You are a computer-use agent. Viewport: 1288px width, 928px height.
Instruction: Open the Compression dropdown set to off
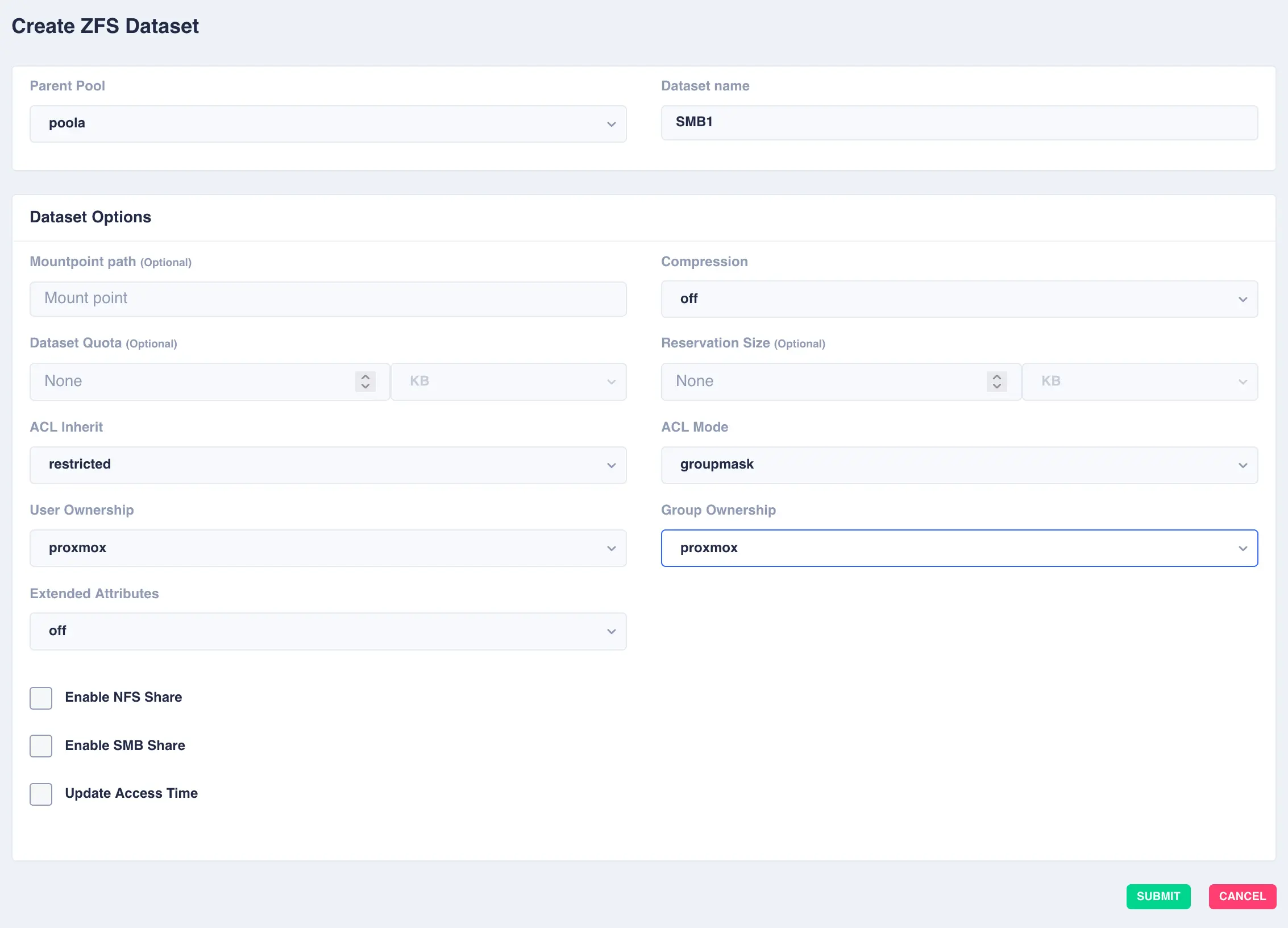tap(959, 299)
